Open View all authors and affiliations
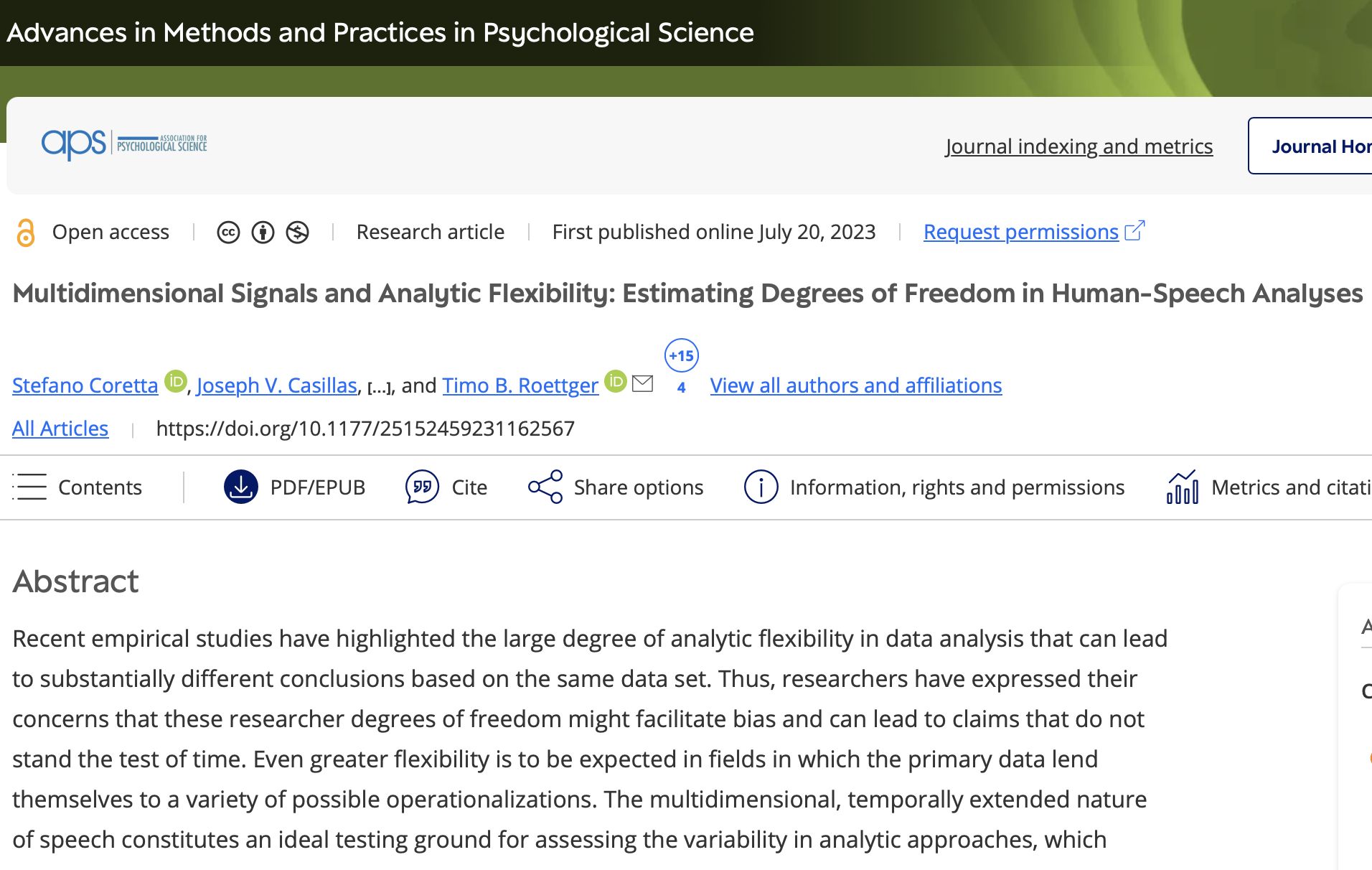This screenshot has height=870, width=1372. (x=855, y=385)
